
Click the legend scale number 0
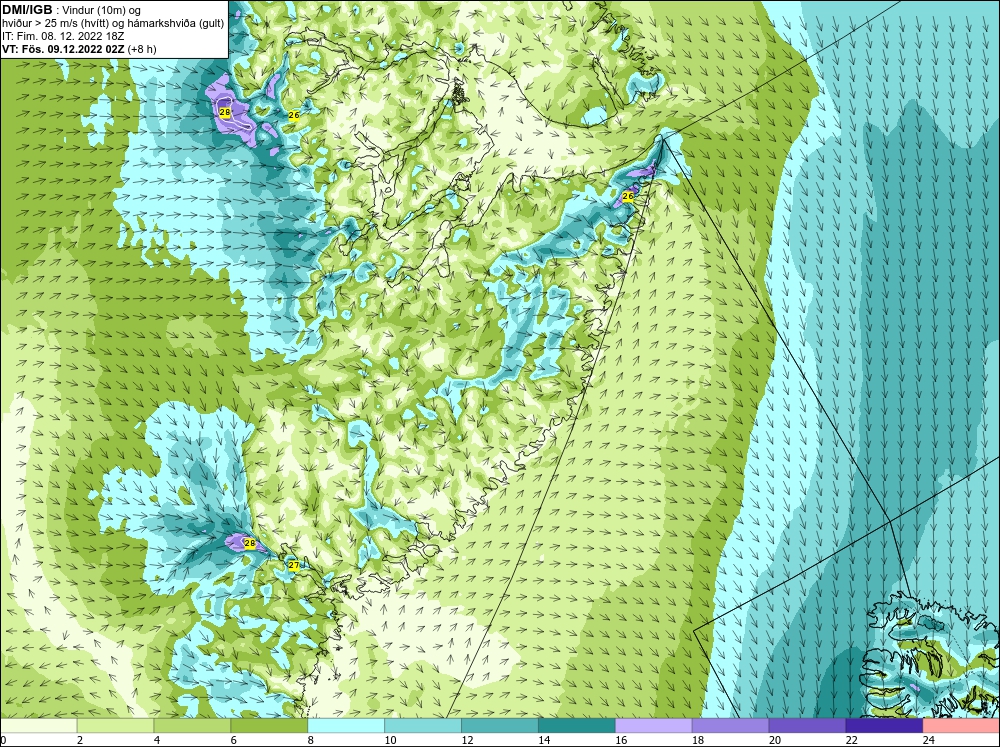(3, 740)
